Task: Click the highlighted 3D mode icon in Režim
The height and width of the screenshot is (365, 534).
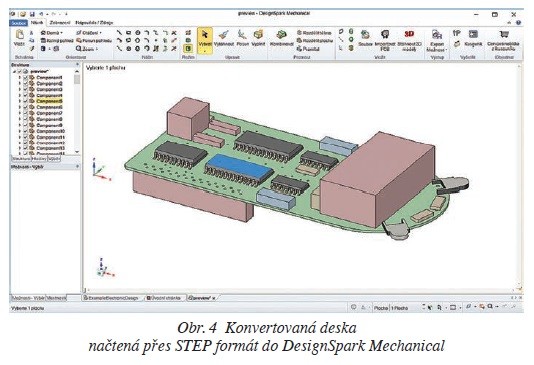Action: pos(188,48)
